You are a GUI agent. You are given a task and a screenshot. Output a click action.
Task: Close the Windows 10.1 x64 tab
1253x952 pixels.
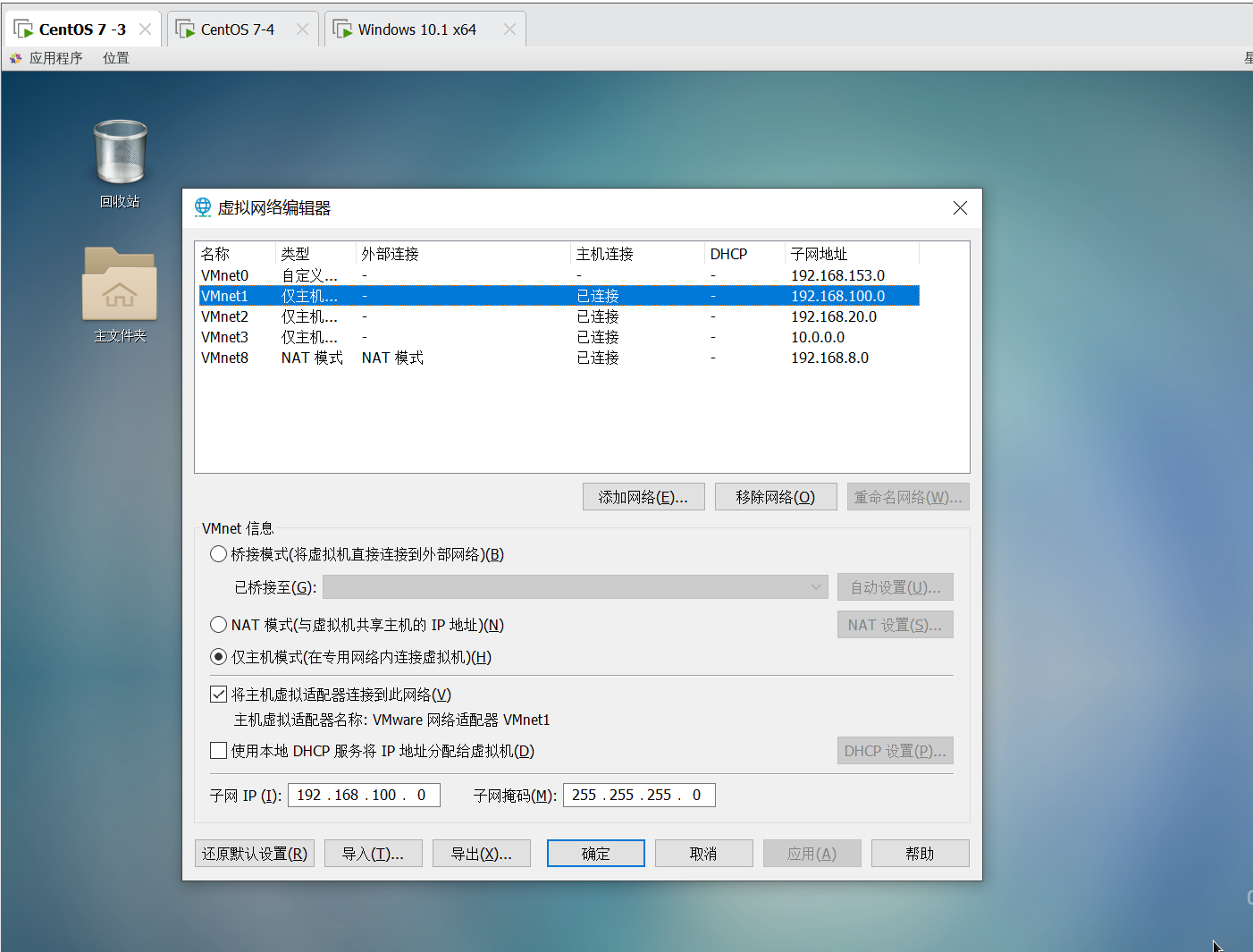pyautogui.click(x=509, y=29)
